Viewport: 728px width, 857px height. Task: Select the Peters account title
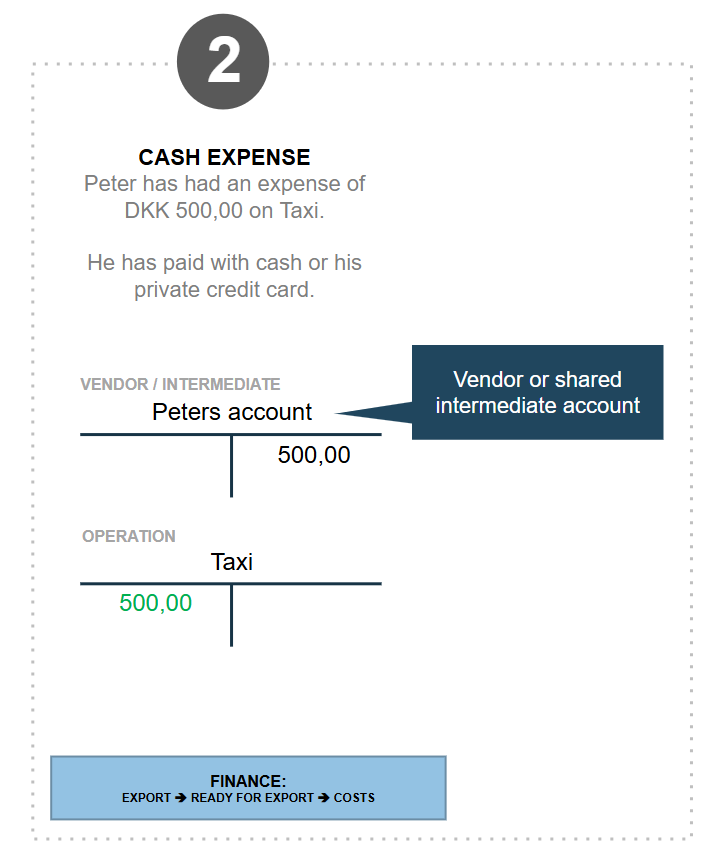coord(232,412)
